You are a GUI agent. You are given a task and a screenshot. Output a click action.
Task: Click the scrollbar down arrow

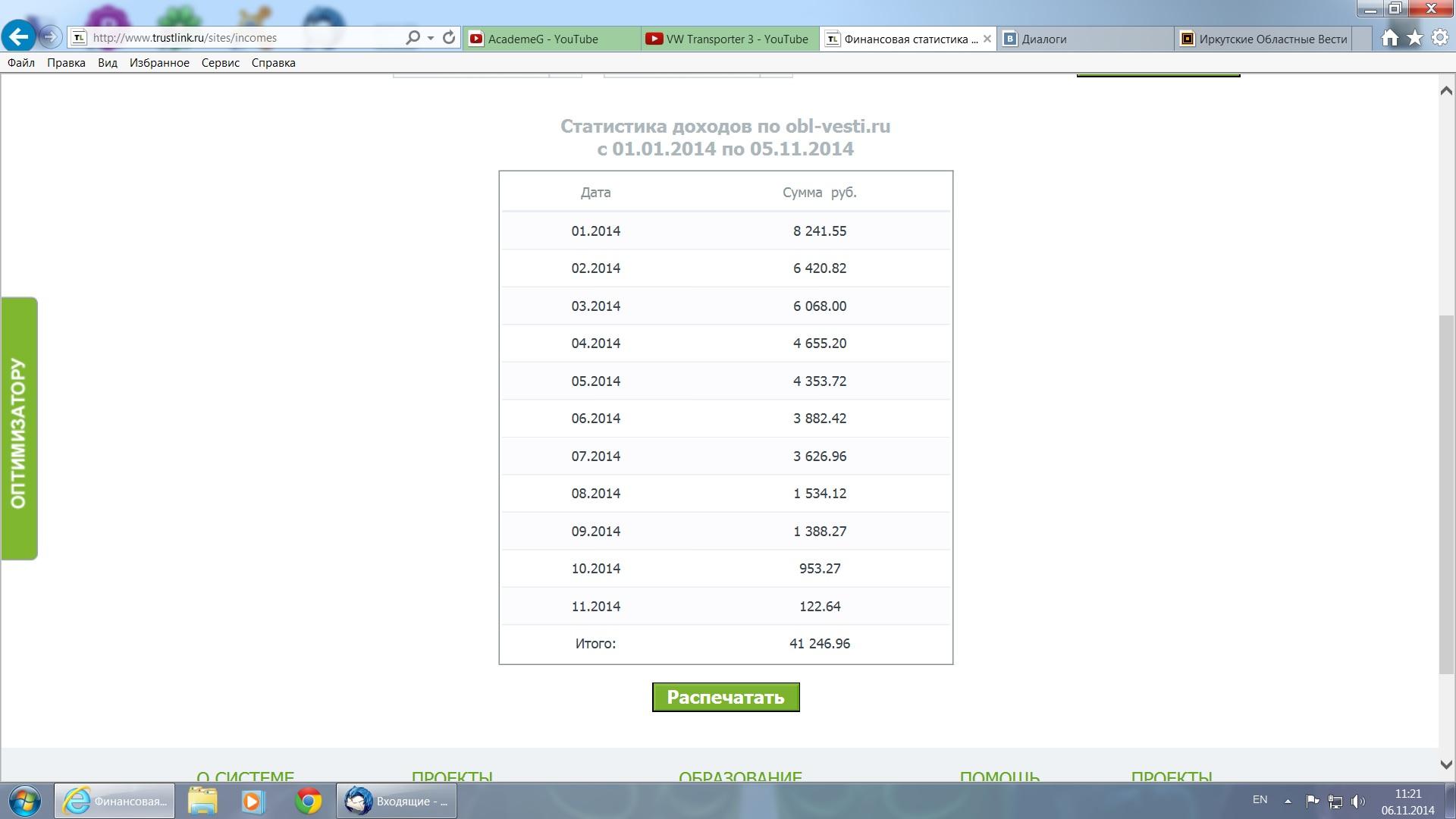(x=1445, y=764)
